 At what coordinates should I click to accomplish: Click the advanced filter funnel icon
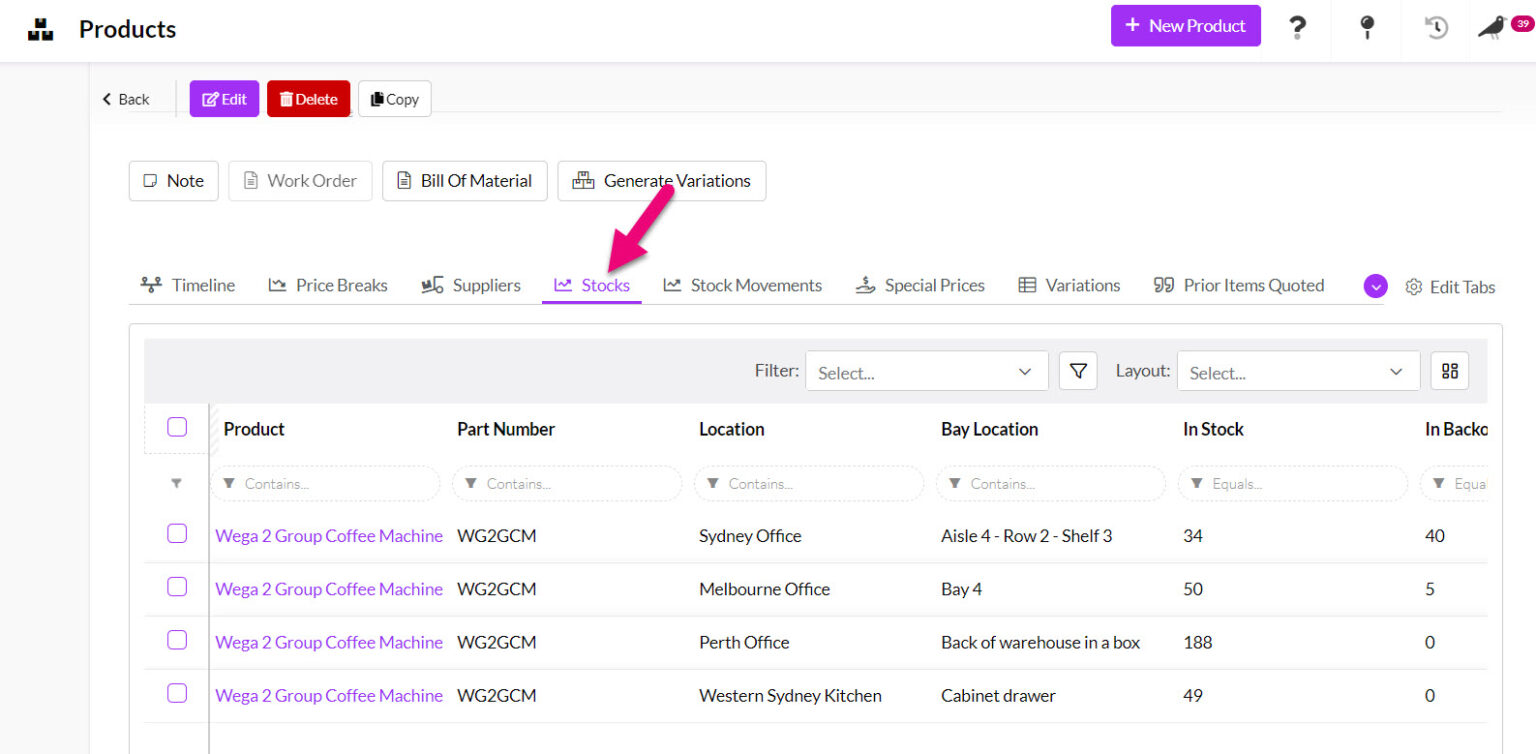point(1077,370)
